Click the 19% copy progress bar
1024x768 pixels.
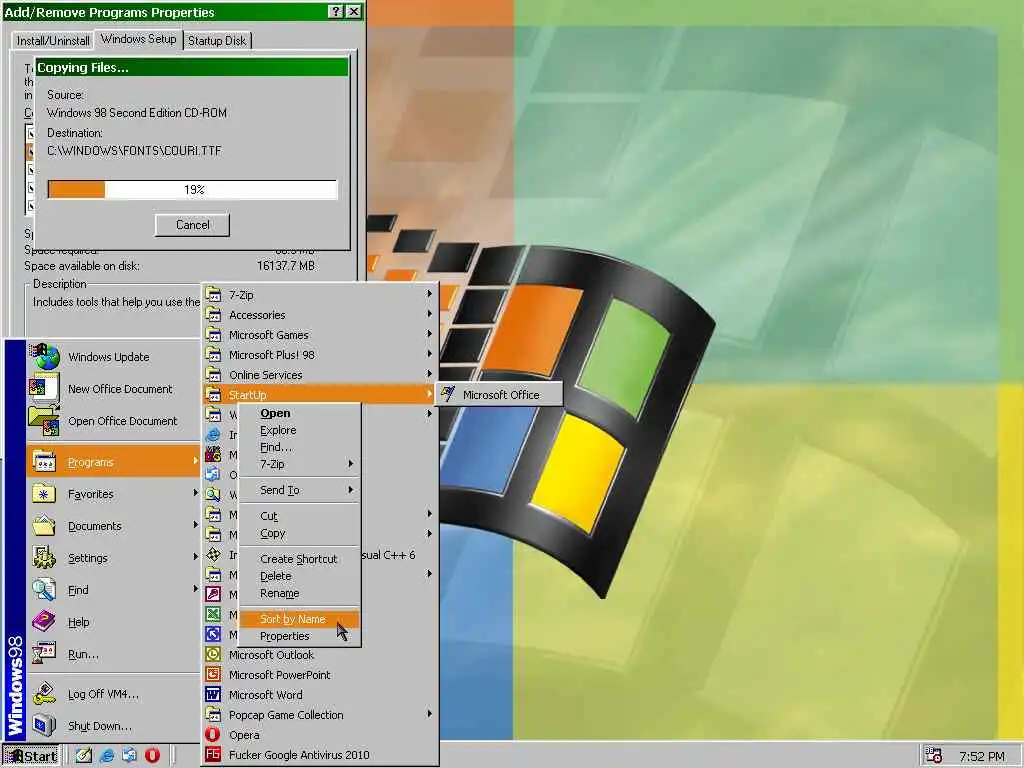click(x=193, y=189)
